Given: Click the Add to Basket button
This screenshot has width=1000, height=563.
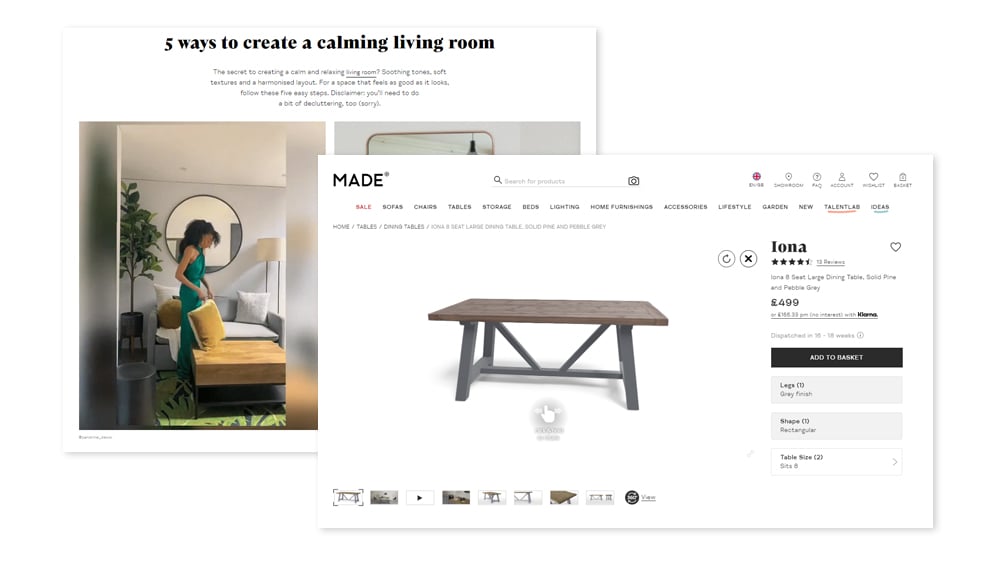Looking at the screenshot, I should [x=836, y=358].
